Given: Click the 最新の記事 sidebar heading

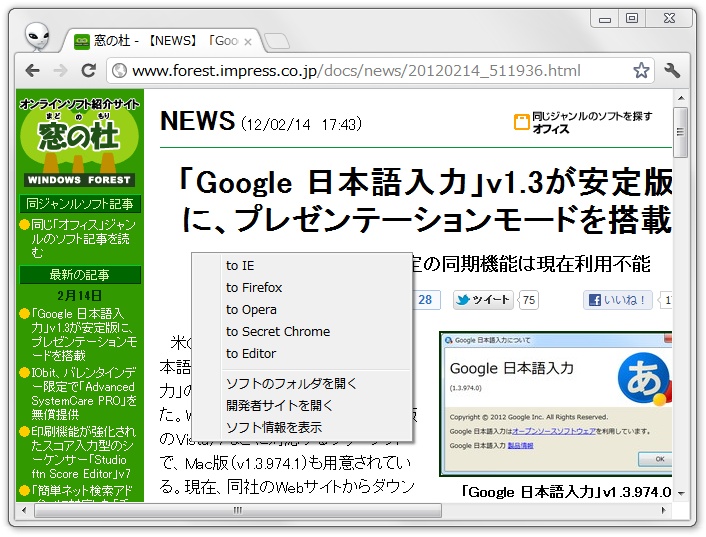Looking at the screenshot, I should click(80, 275).
